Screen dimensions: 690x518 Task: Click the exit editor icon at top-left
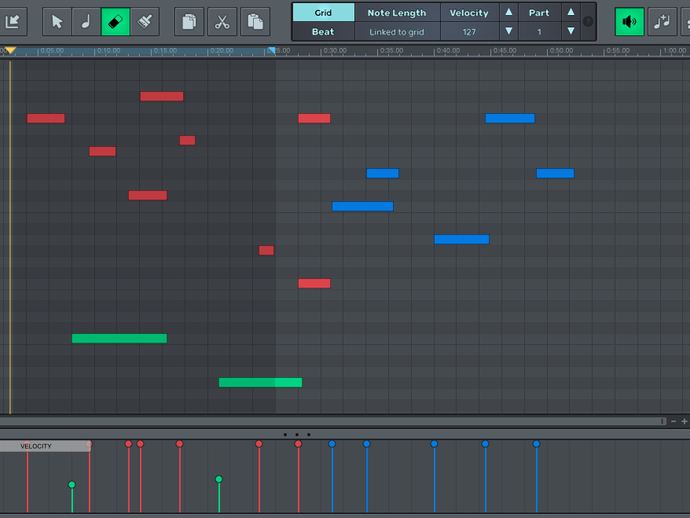click(12, 21)
